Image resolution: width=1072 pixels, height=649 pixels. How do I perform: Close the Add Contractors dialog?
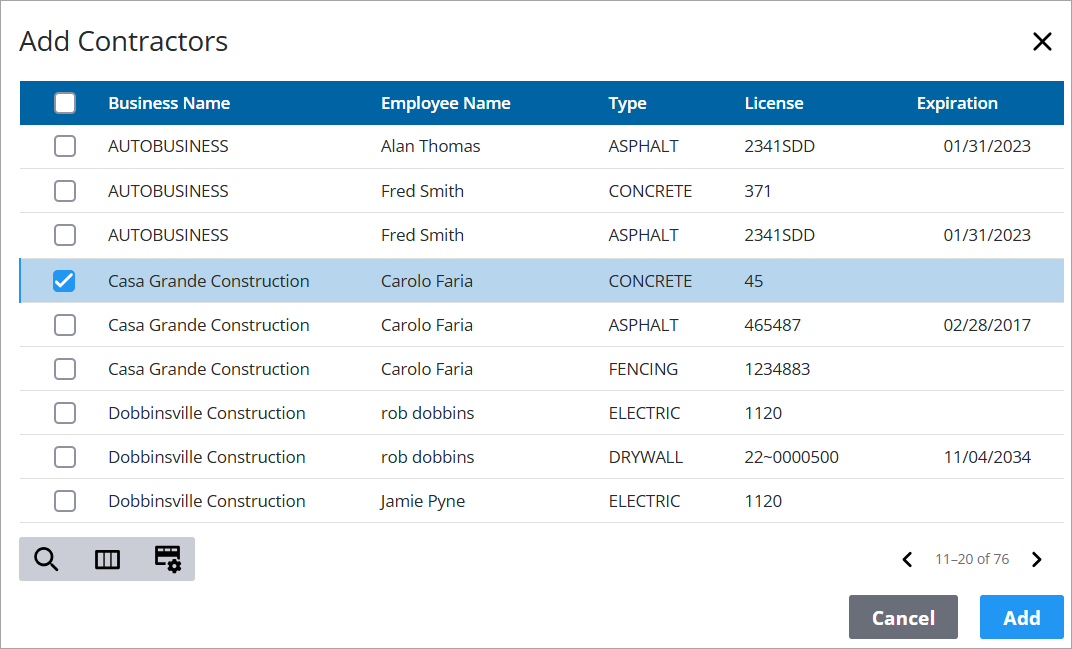1042,42
